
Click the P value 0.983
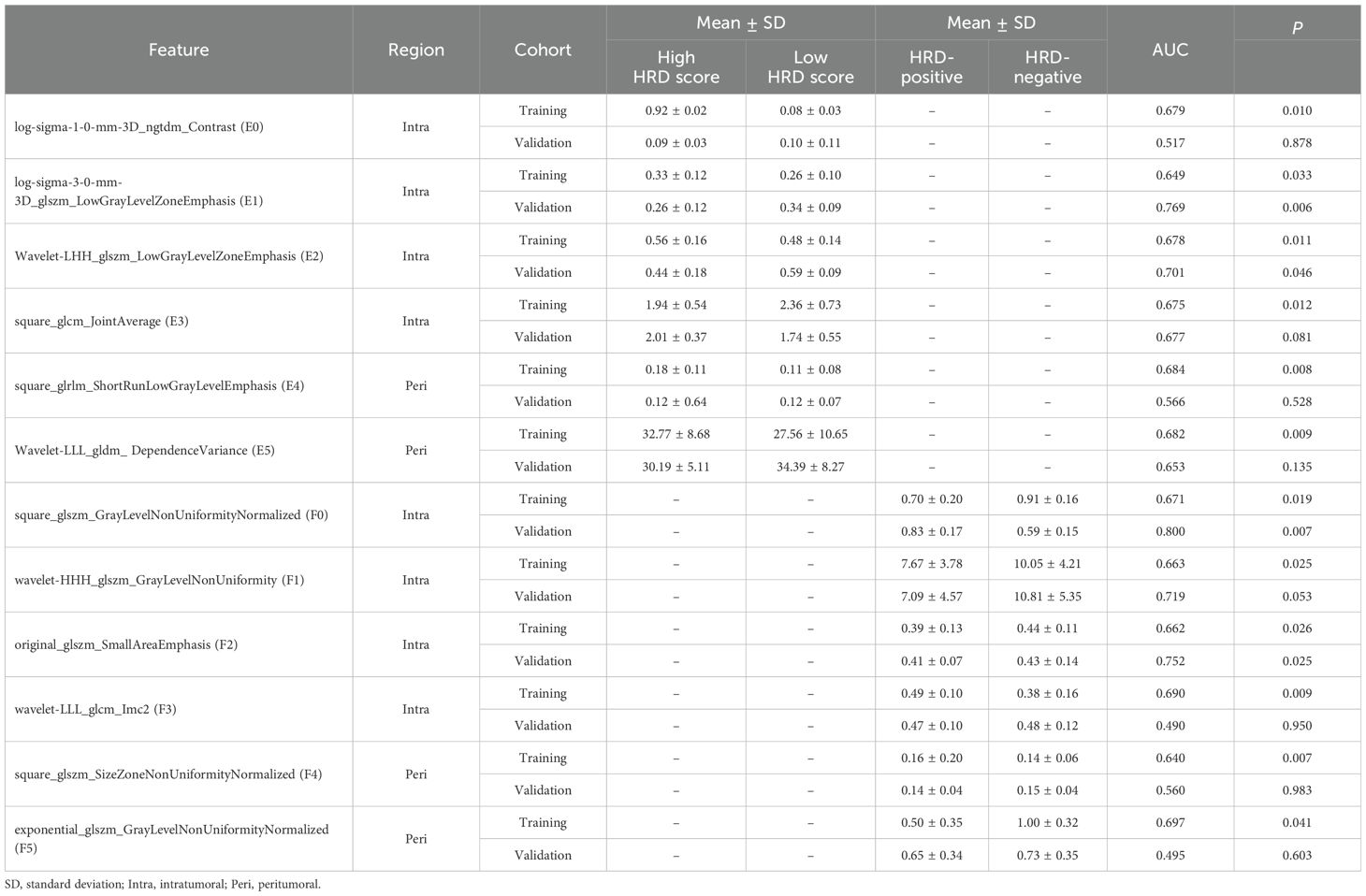pos(1297,790)
